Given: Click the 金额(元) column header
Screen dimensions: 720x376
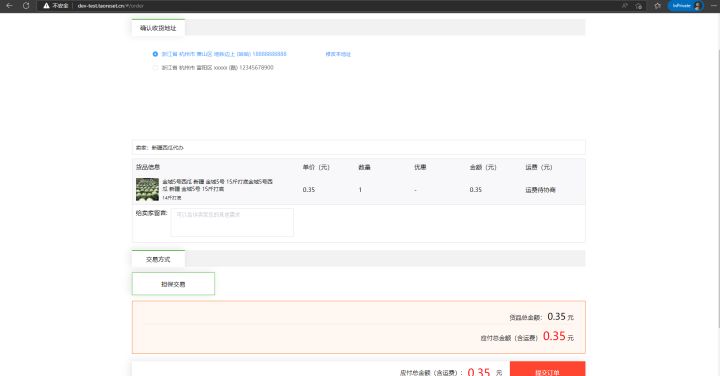Looking at the screenshot, I should tap(483, 167).
